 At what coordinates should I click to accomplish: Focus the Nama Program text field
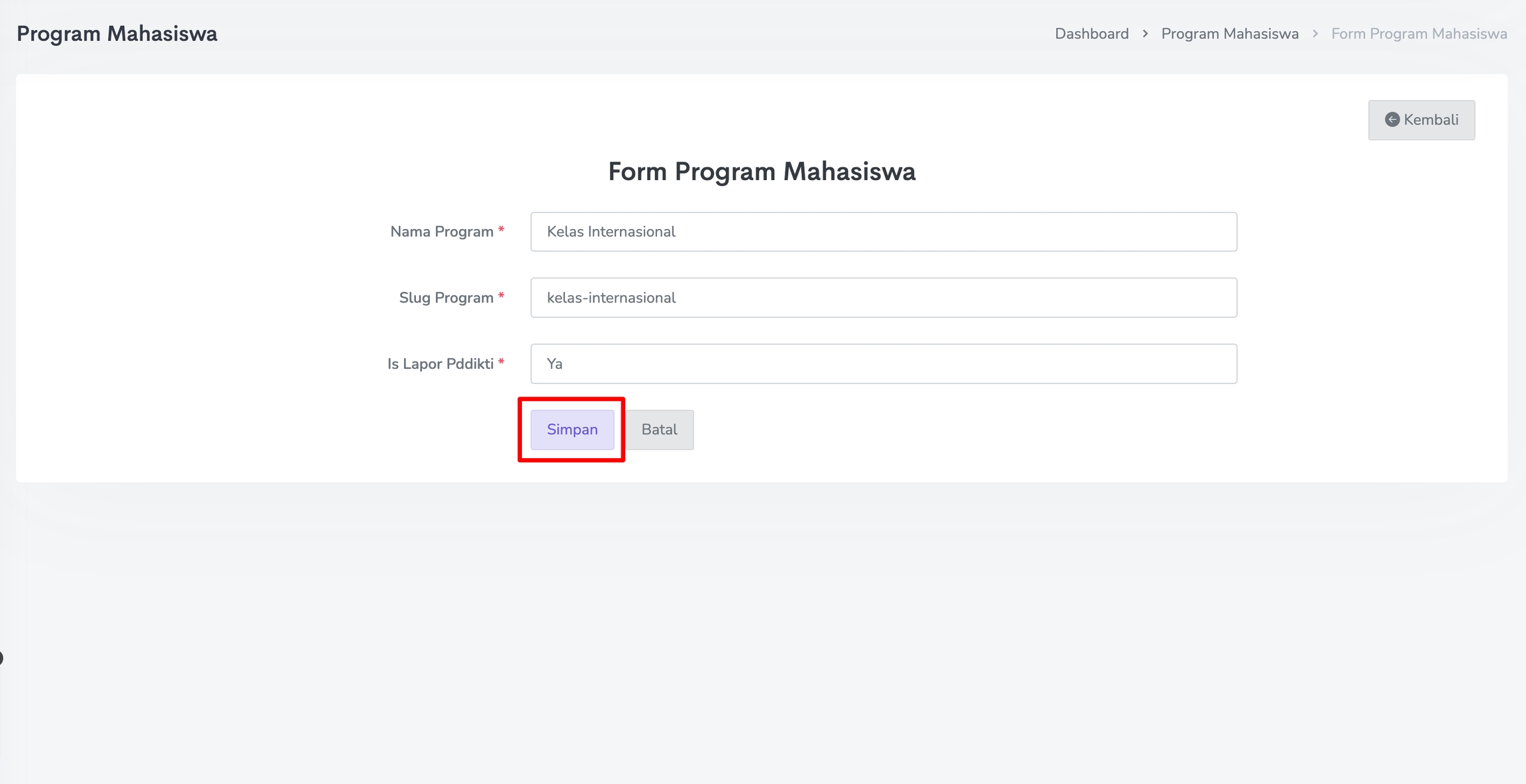884,232
